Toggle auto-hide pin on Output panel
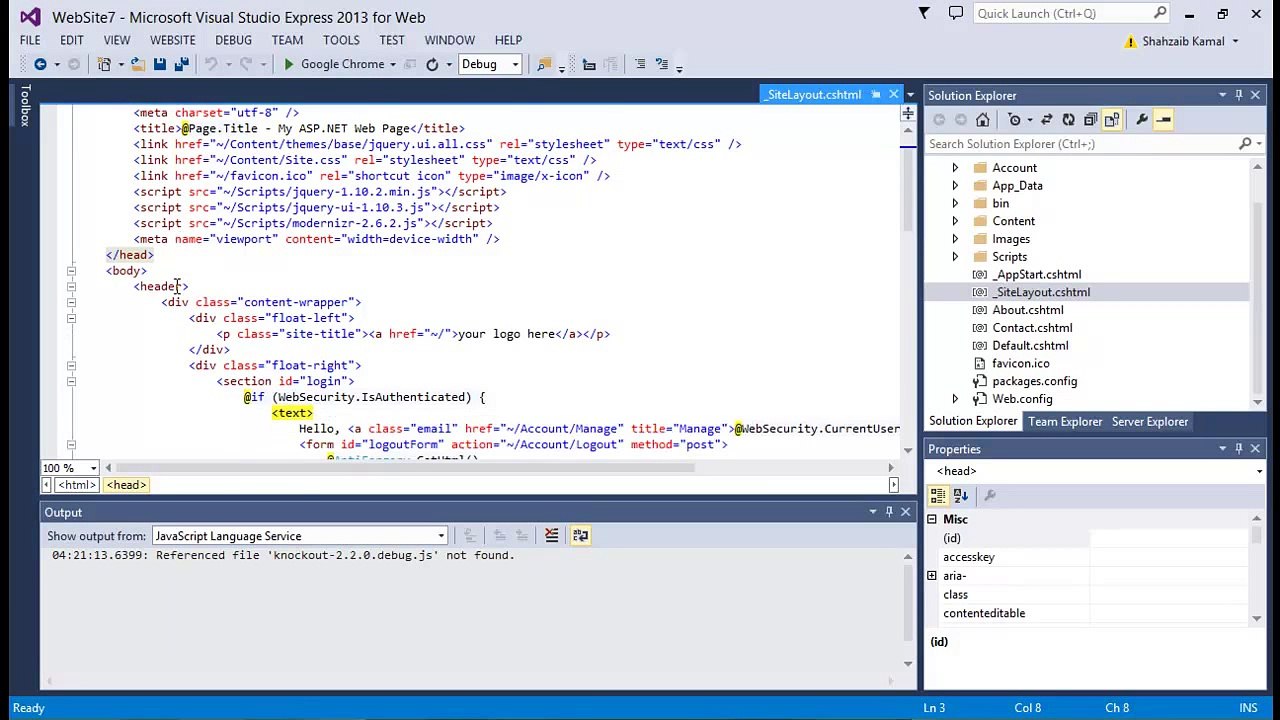Screen dimensions: 1280x720 point(889,512)
